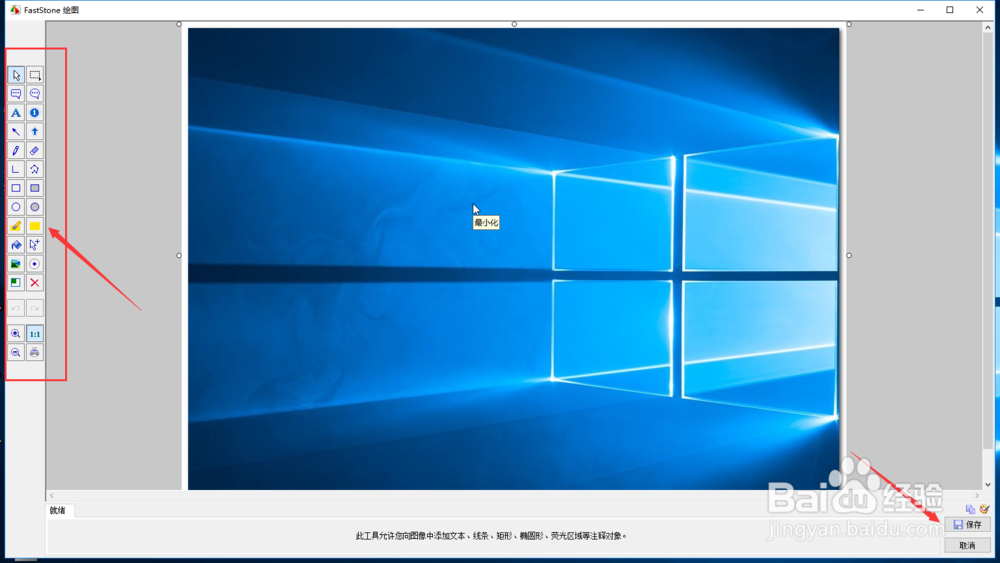
Task: Pick the hollow rectangle tool
Action: pos(16,188)
